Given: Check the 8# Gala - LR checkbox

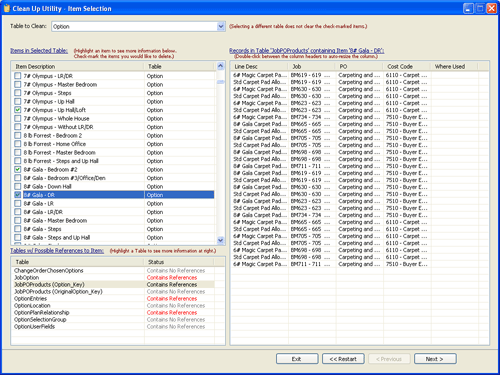Looking at the screenshot, I should pos(18,204).
